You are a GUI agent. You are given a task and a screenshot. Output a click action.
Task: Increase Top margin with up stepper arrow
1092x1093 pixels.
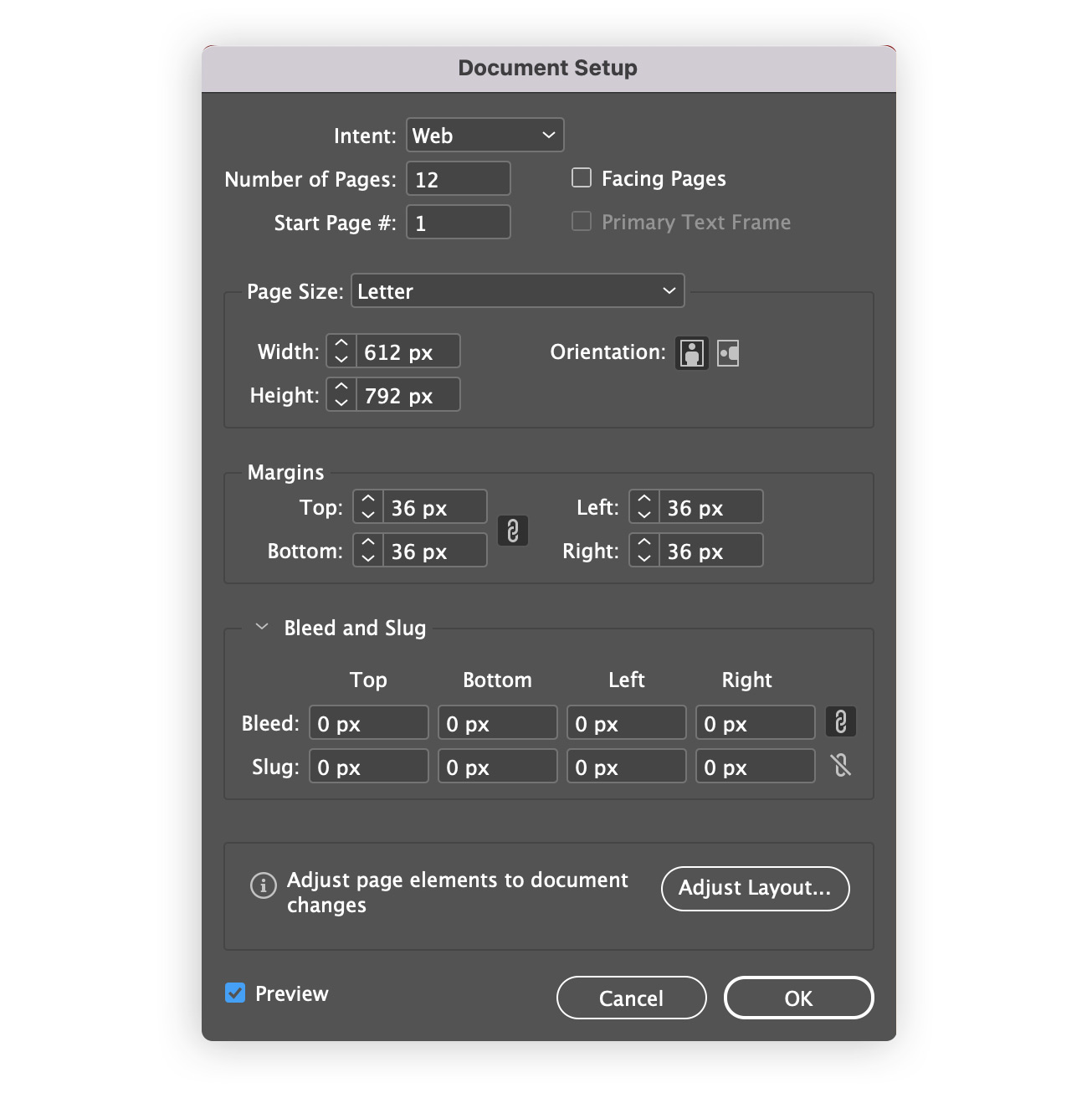click(368, 499)
